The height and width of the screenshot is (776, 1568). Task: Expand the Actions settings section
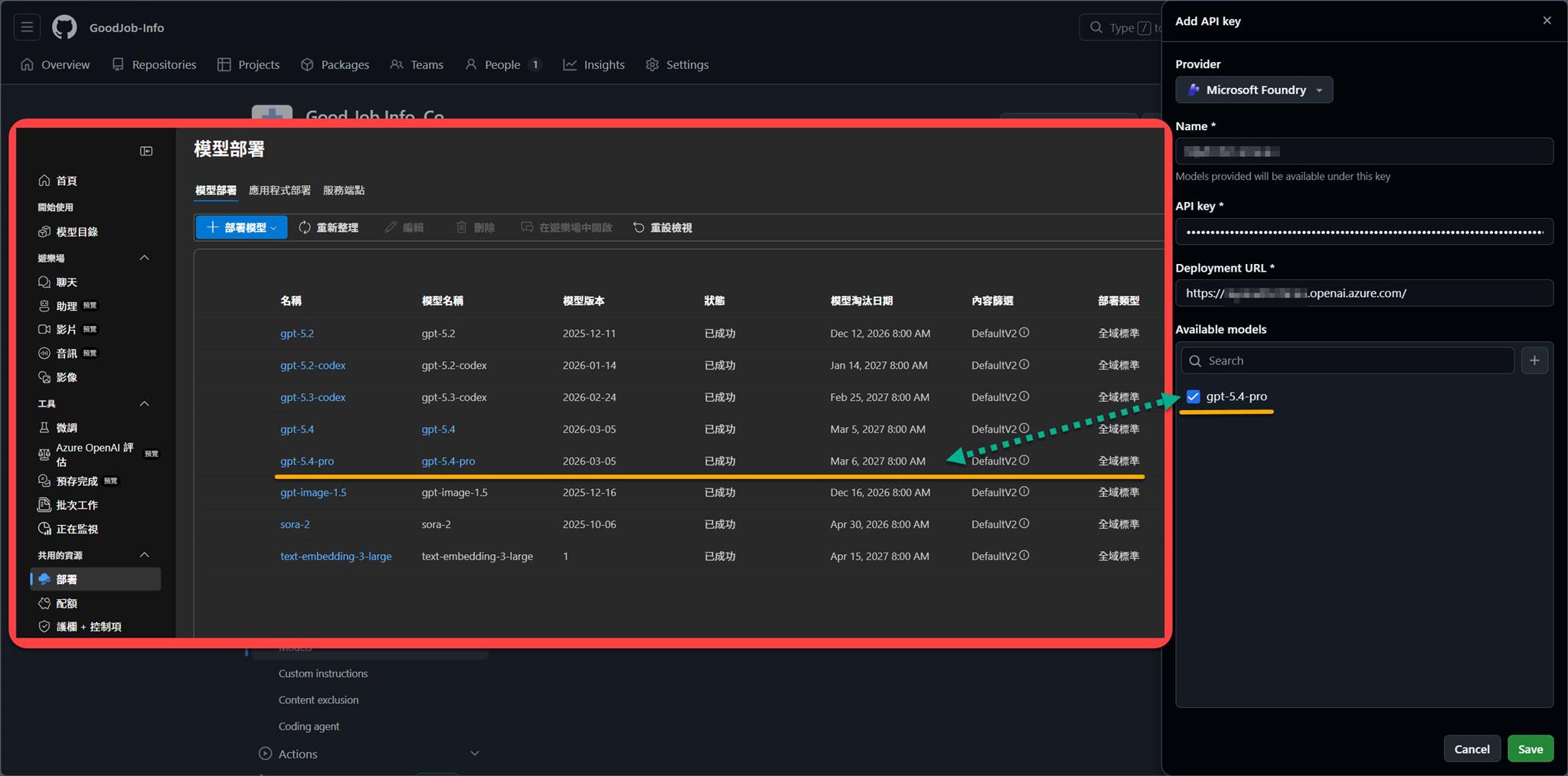point(474,754)
